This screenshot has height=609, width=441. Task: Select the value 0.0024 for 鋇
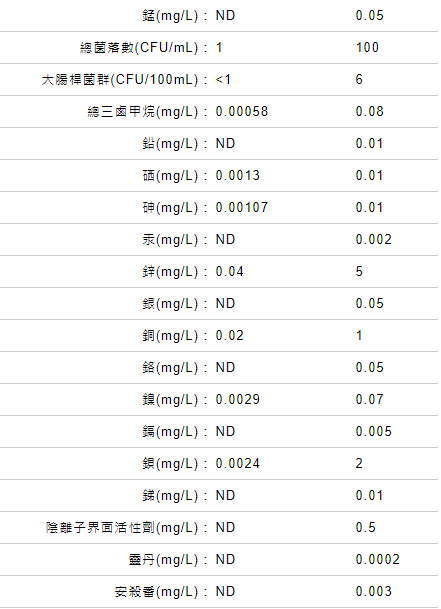click(238, 463)
